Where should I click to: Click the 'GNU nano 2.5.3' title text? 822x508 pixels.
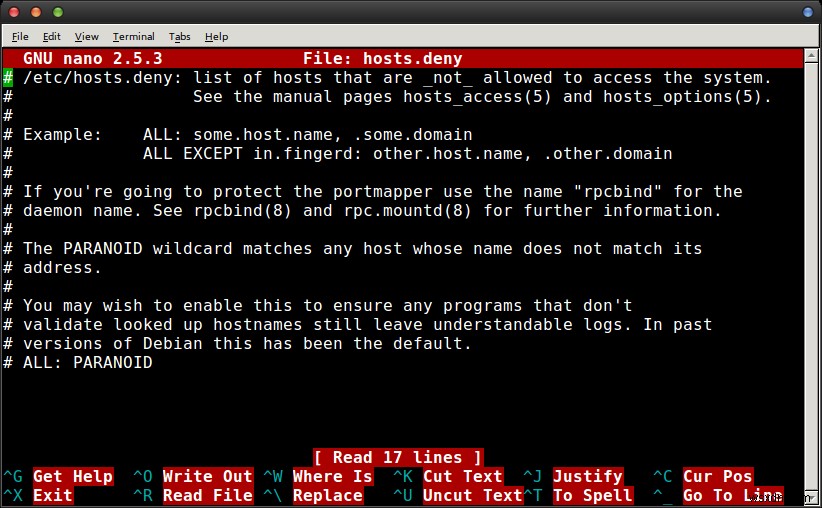[x=93, y=58]
